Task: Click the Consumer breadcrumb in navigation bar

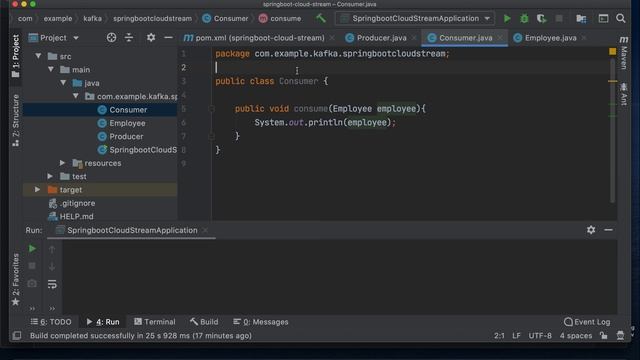Action: (225, 18)
